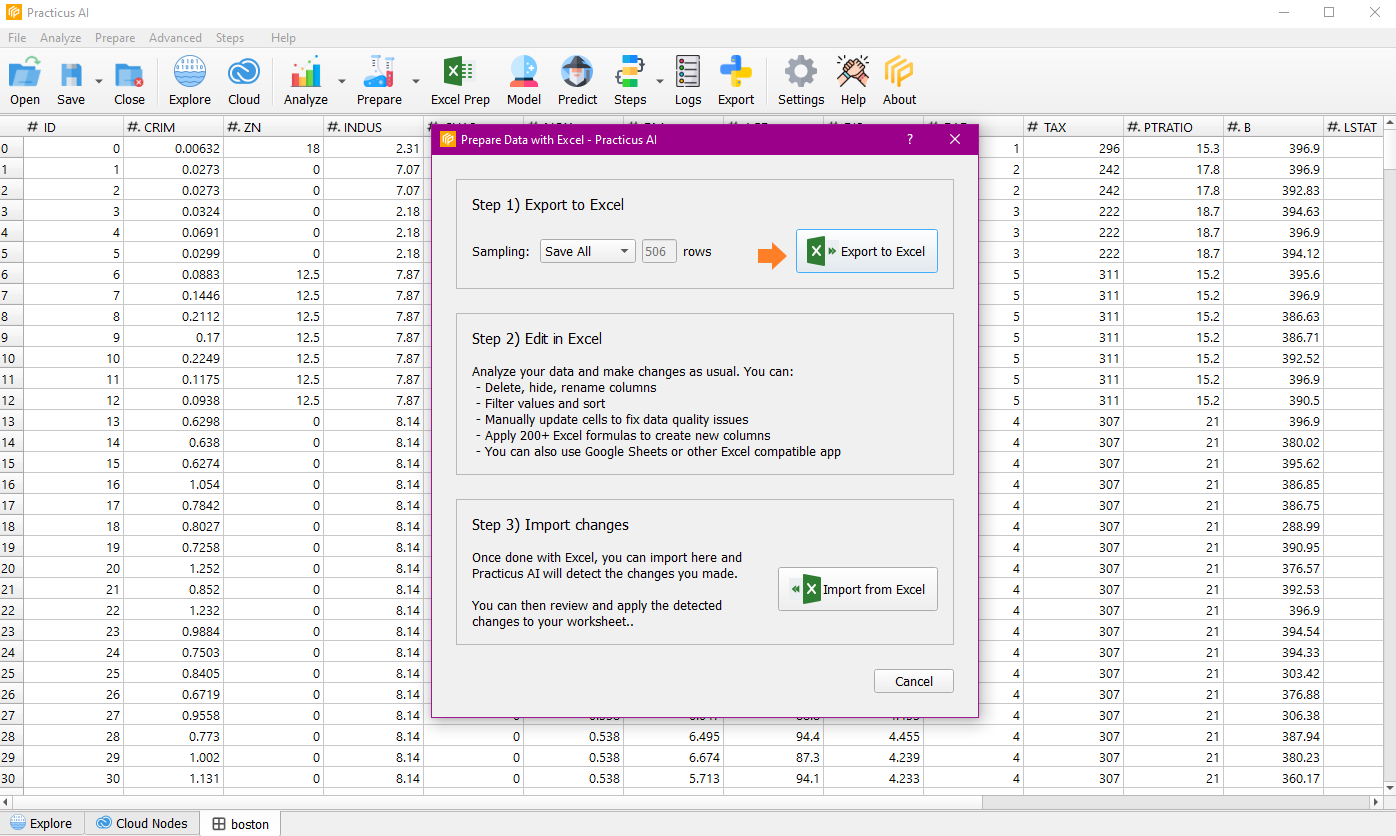This screenshot has height=836, width=1396.
Task: Expand the Steps dropdown arrow in toolbar
Action: pos(659,81)
